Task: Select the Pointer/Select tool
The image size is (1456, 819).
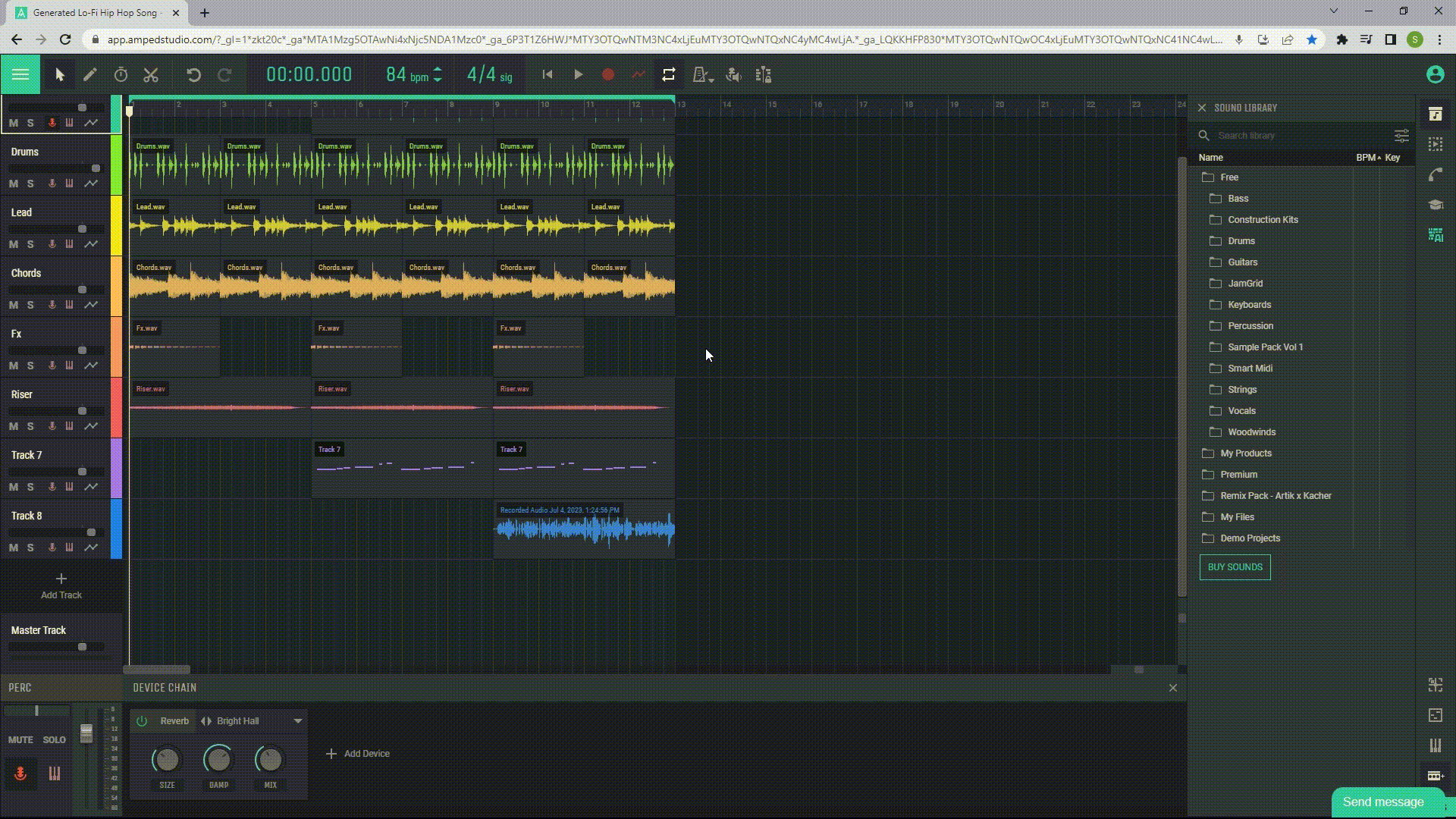Action: 58,75
